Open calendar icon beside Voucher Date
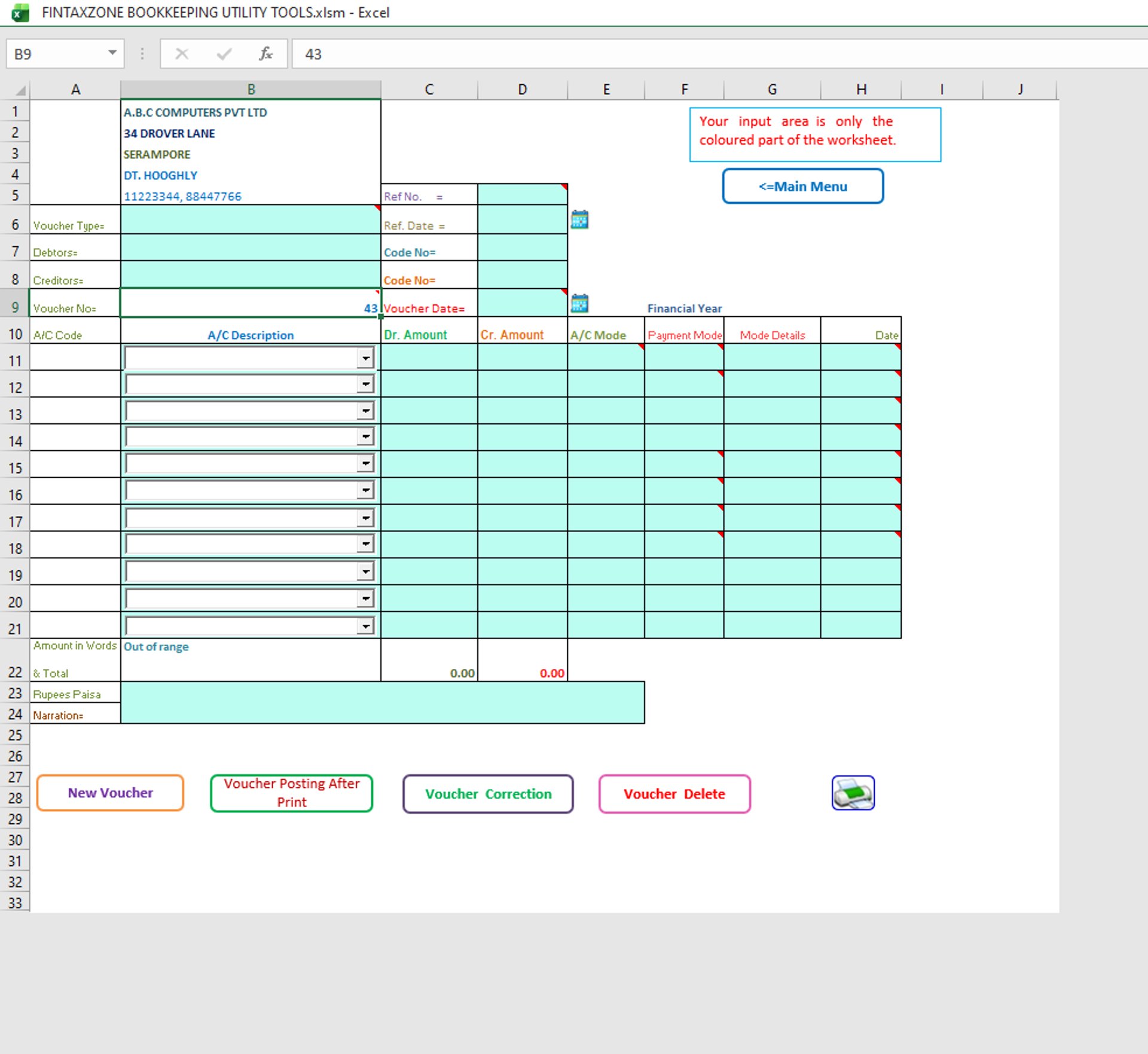 pos(579,303)
